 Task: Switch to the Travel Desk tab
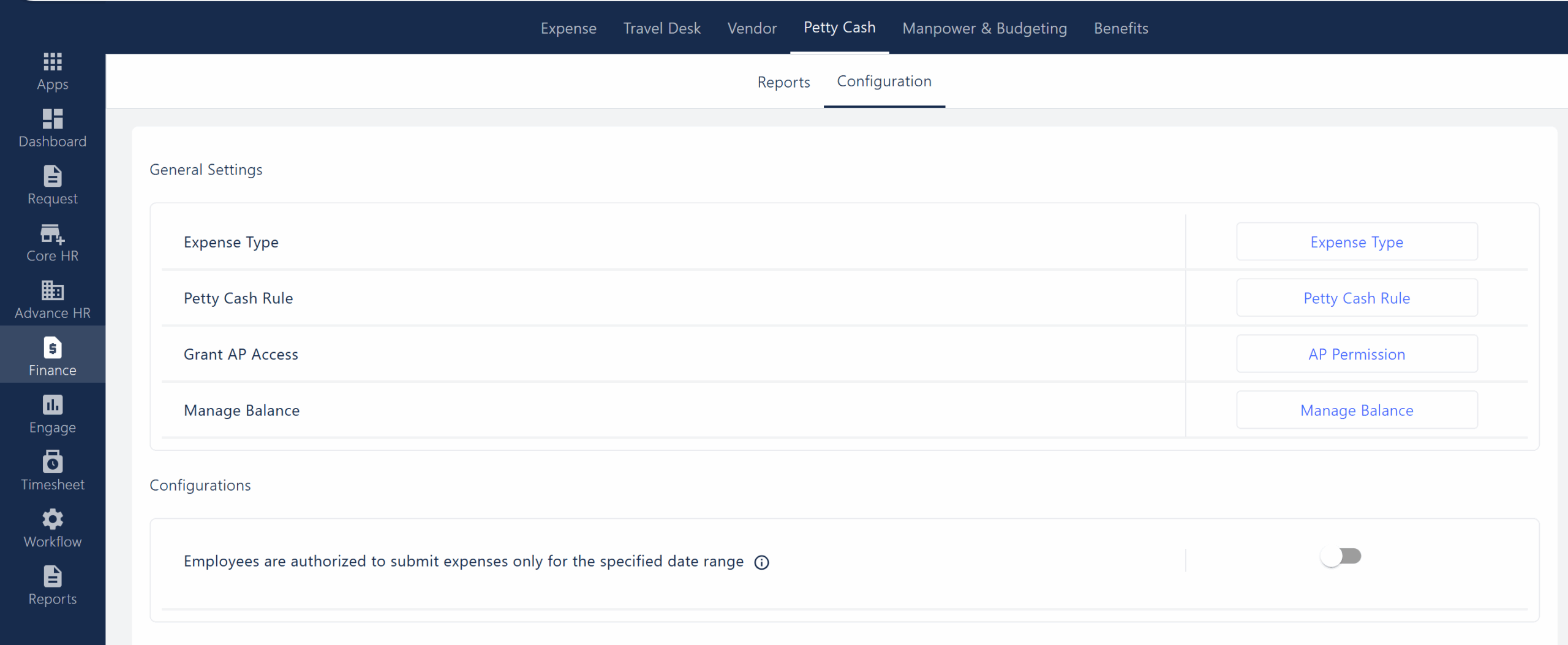click(x=662, y=28)
